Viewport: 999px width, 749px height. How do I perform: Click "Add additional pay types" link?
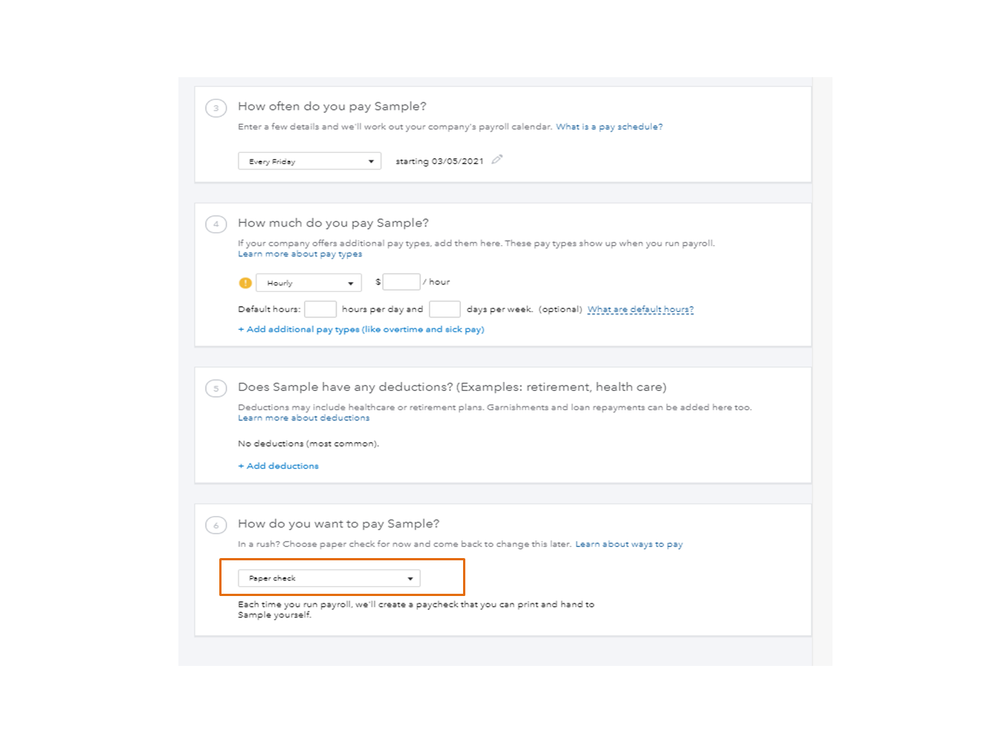[x=361, y=329]
